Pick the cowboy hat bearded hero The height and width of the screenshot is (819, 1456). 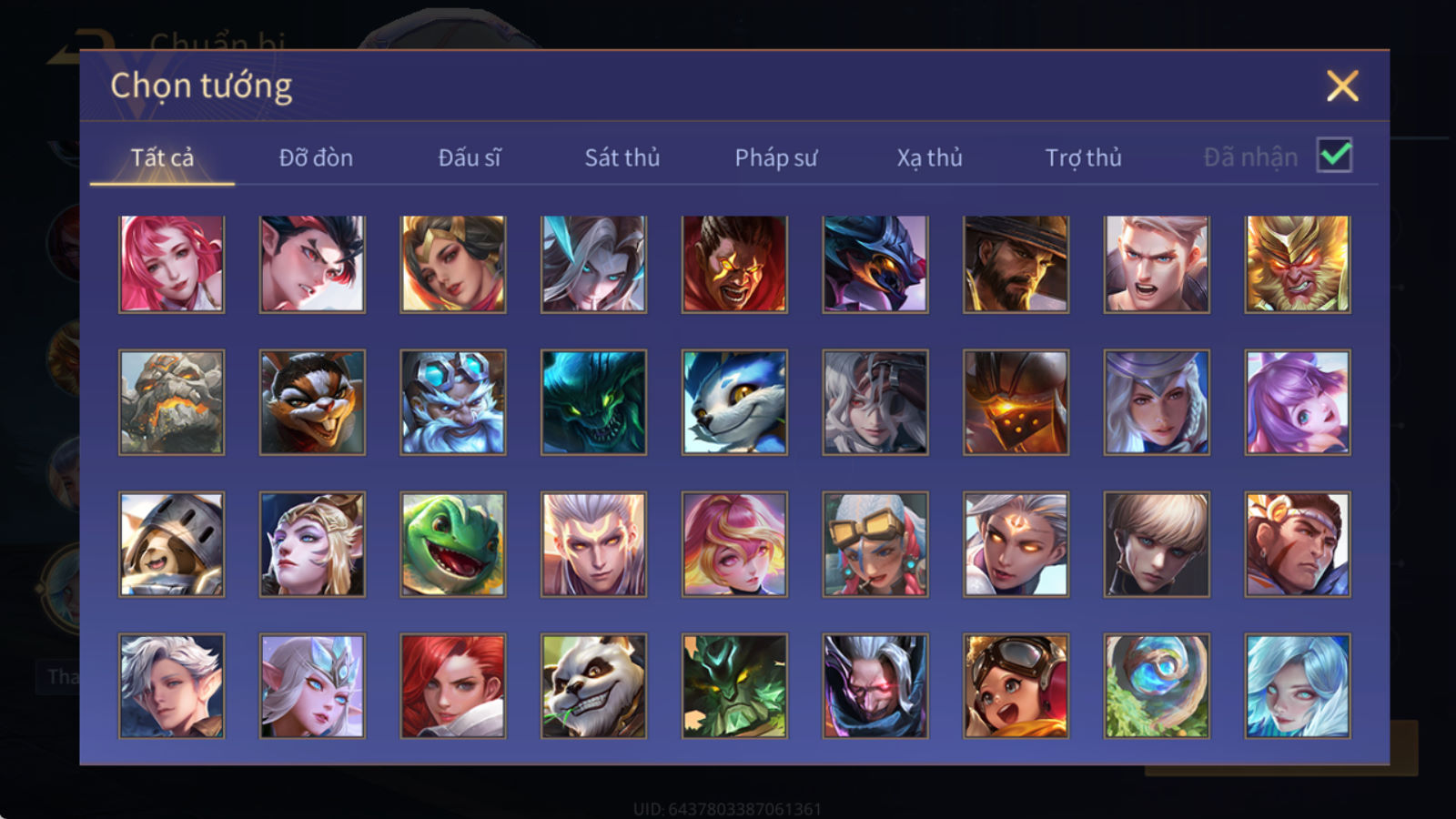pos(1016,264)
